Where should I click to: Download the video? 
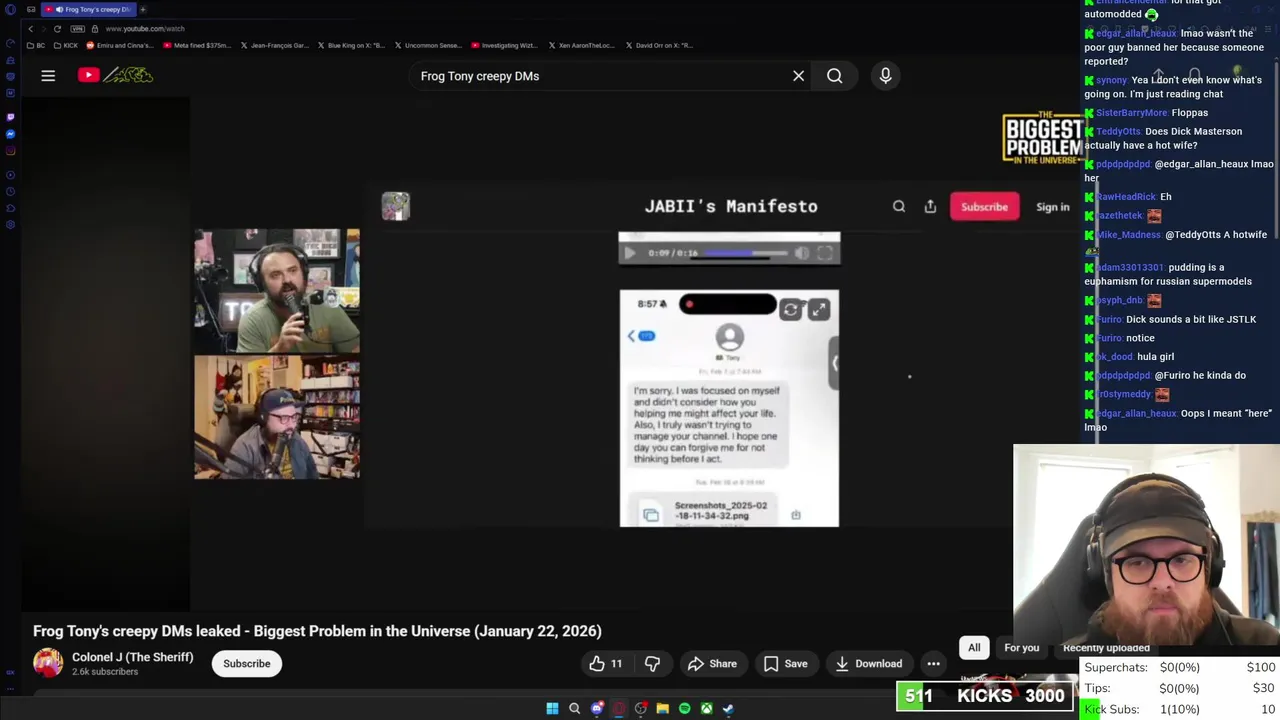tap(868, 664)
